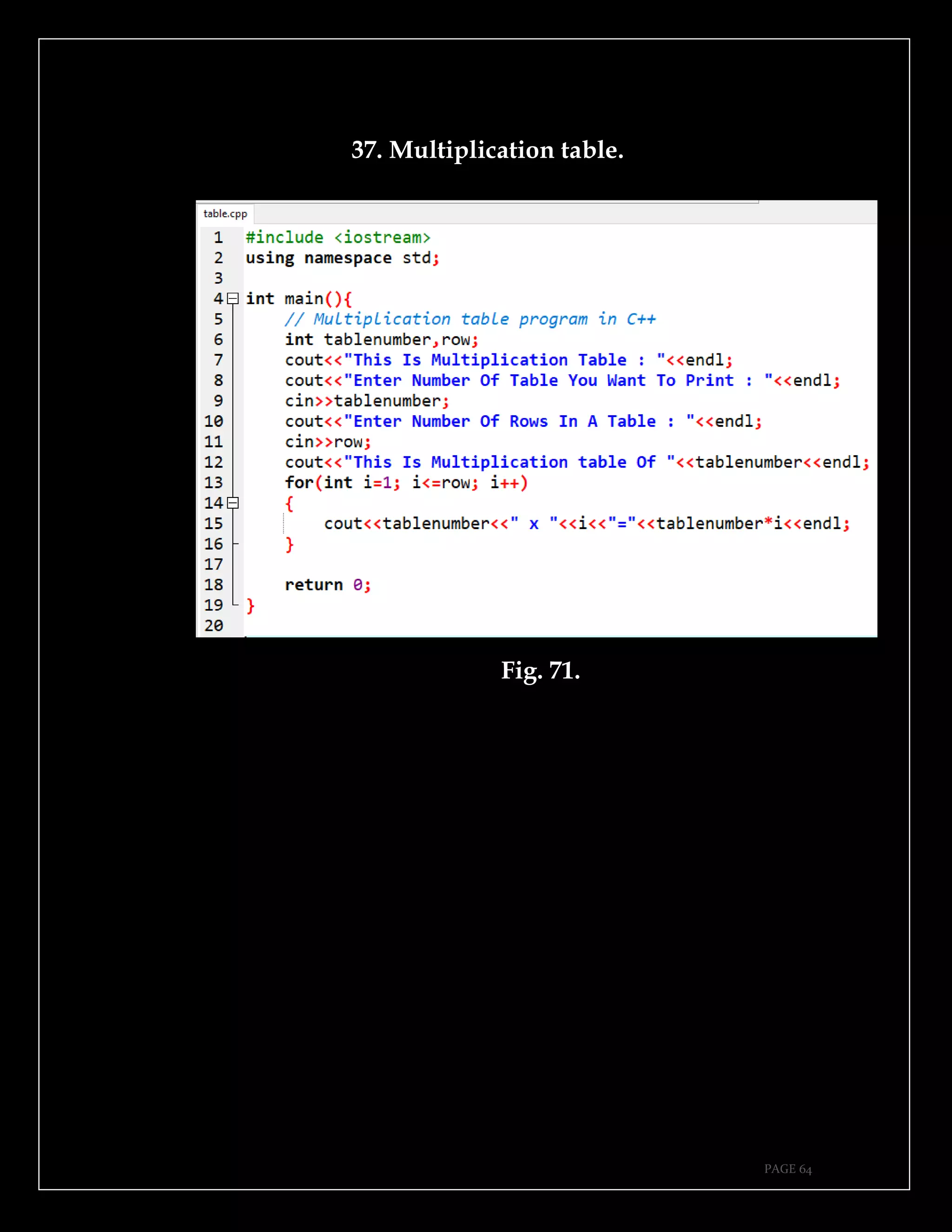Click the '37. Multiplication table.' heading

[x=487, y=150]
